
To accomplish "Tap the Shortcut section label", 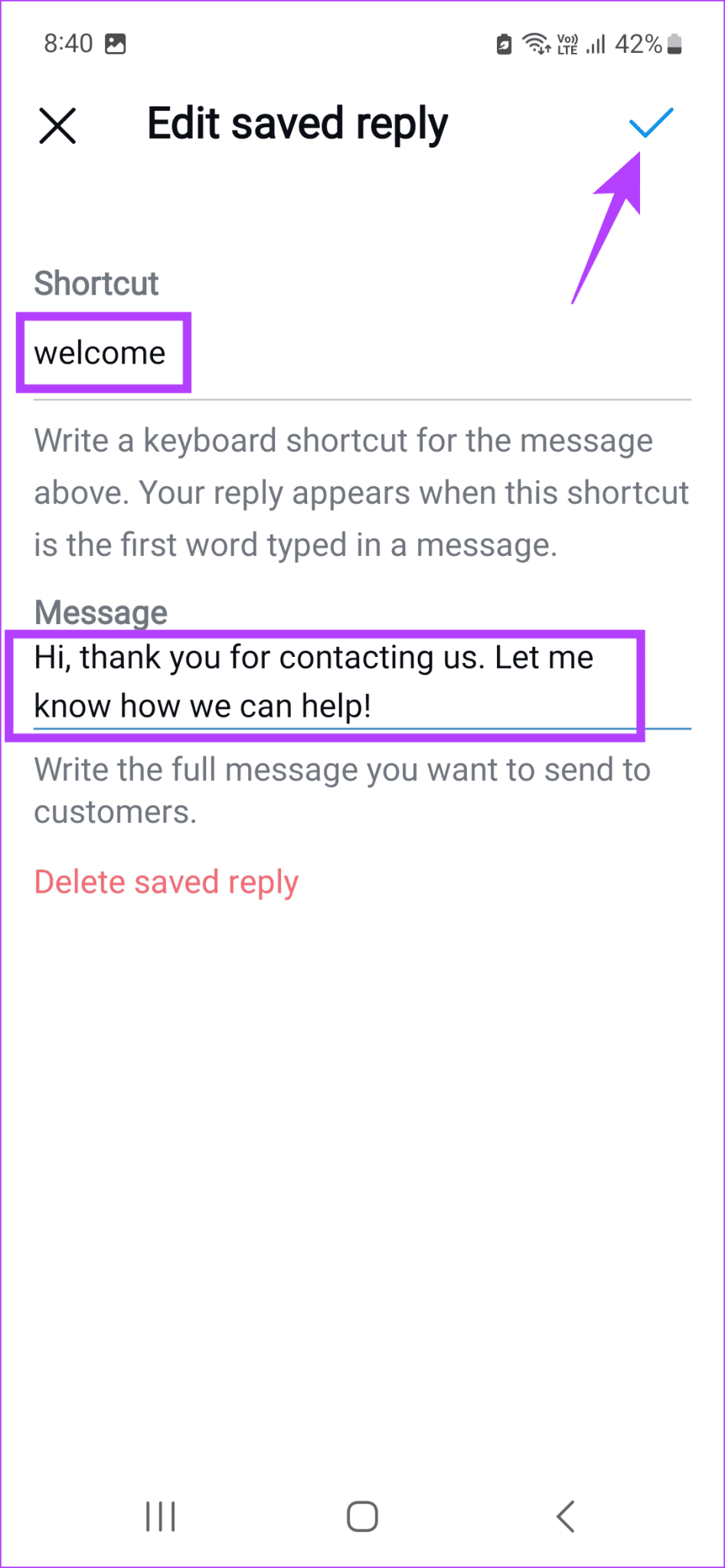I will click(x=96, y=283).
